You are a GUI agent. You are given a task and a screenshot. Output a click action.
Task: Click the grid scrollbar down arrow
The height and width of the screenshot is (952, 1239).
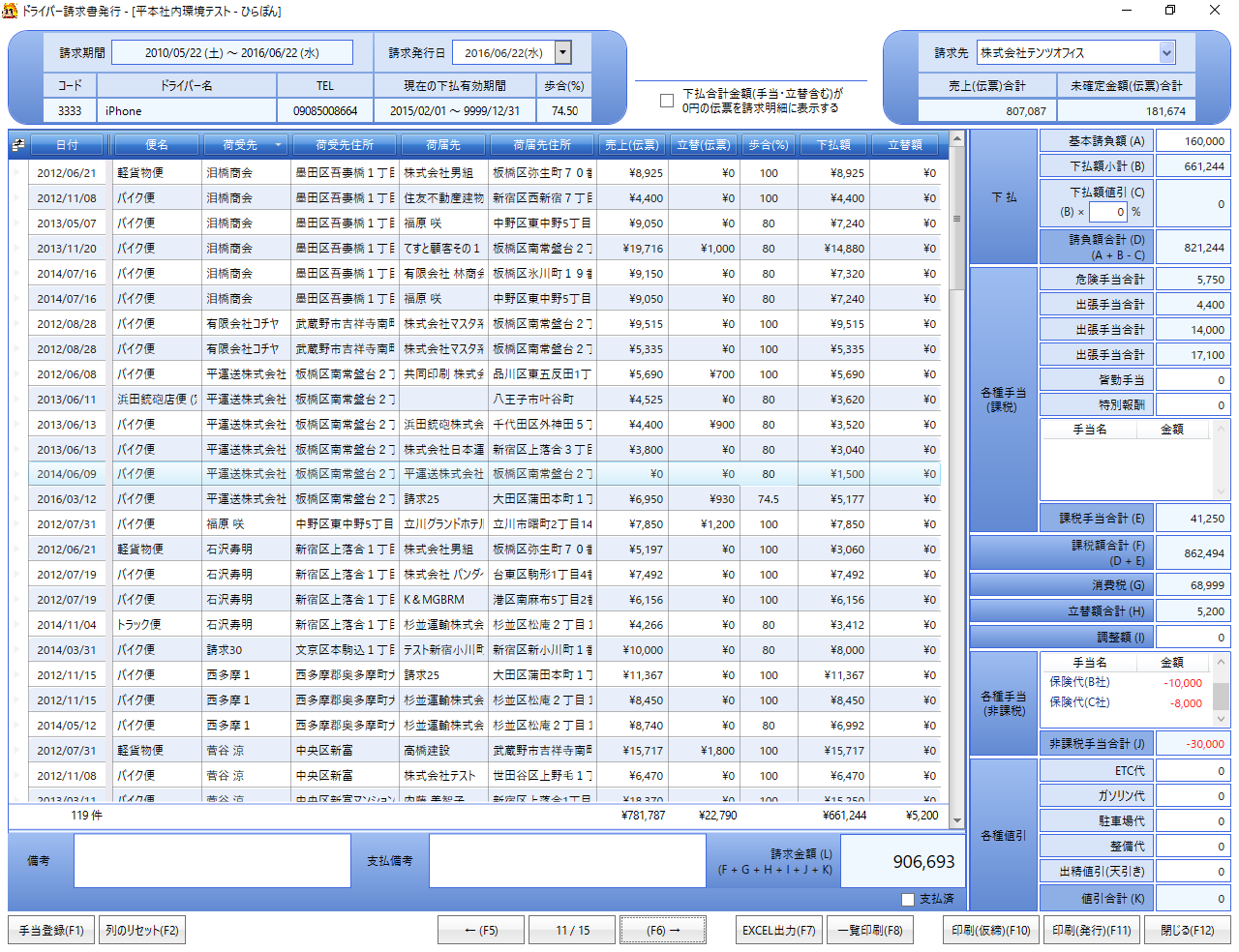tap(957, 821)
